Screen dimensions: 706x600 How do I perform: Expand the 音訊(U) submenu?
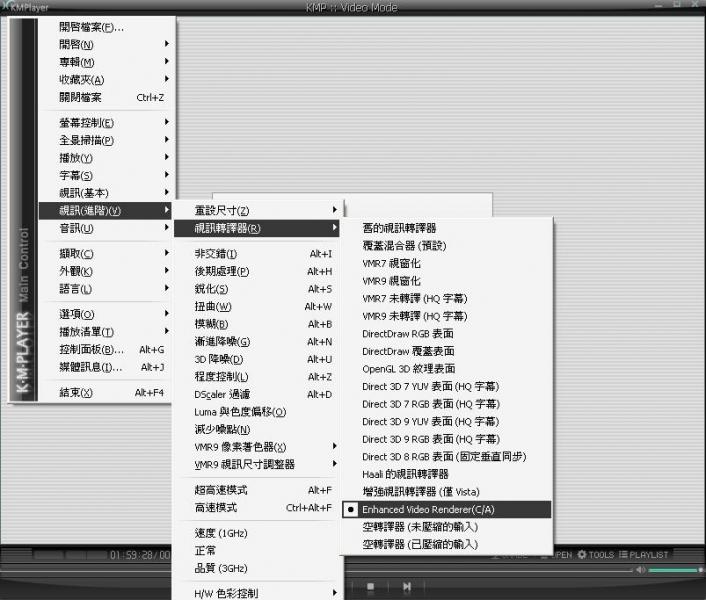(105, 228)
